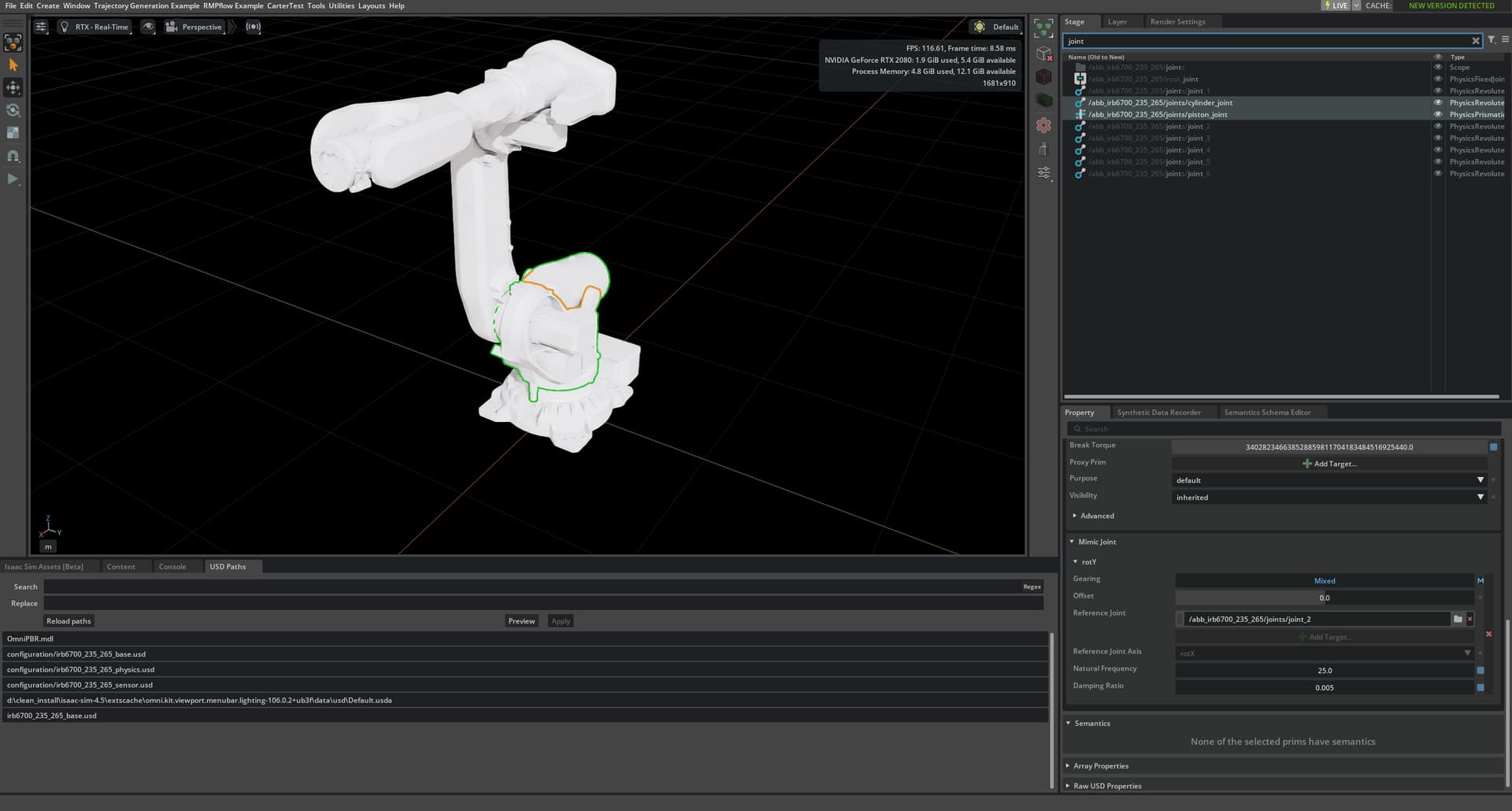The height and width of the screenshot is (811, 1512).
Task: Click the delete prim icon in the right sidebar
Action: click(x=1044, y=54)
